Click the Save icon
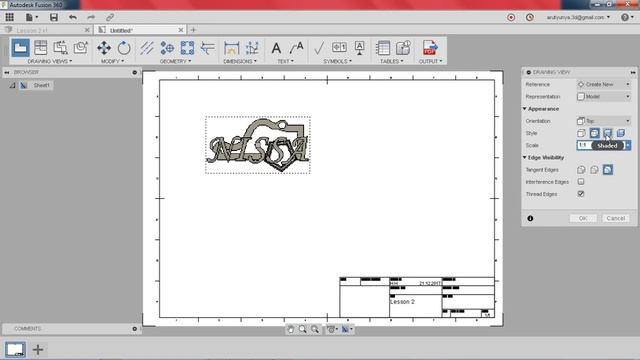The image size is (640, 360). coord(53,17)
